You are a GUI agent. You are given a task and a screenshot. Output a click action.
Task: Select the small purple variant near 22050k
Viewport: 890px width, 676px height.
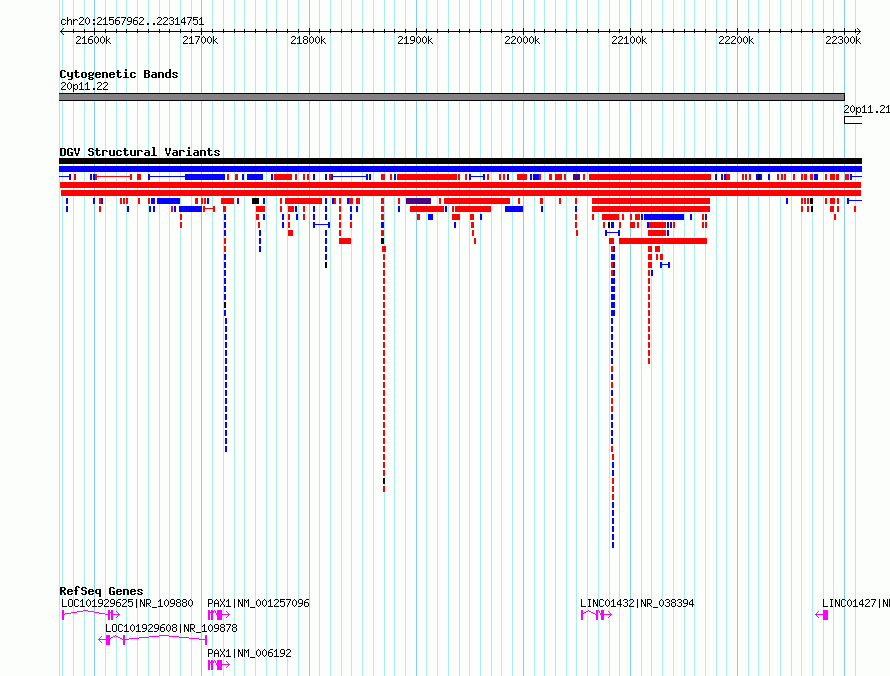pyautogui.click(x=577, y=177)
